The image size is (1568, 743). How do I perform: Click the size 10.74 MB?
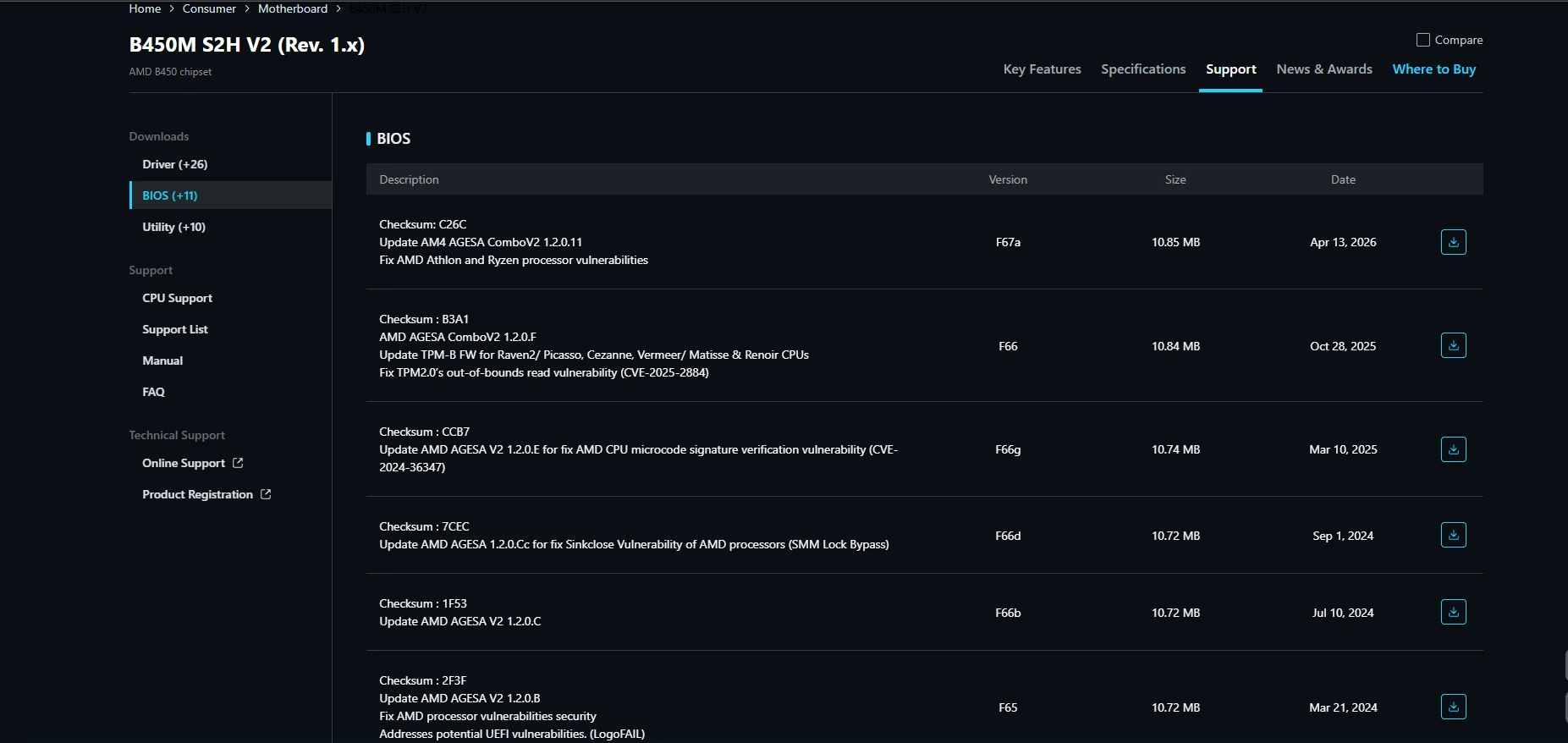[x=1175, y=449]
